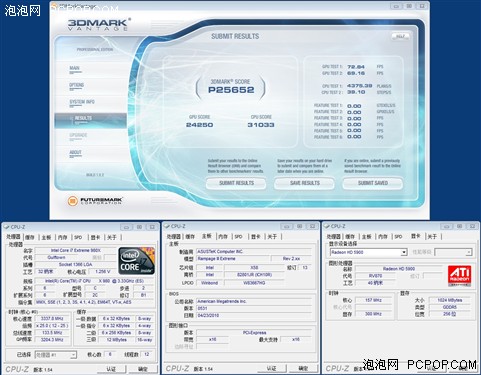This screenshot has width=481, height=375.
Task: Switch to 主板 tab in Radeon graphics CPU-Z window
Action: pos(367,237)
